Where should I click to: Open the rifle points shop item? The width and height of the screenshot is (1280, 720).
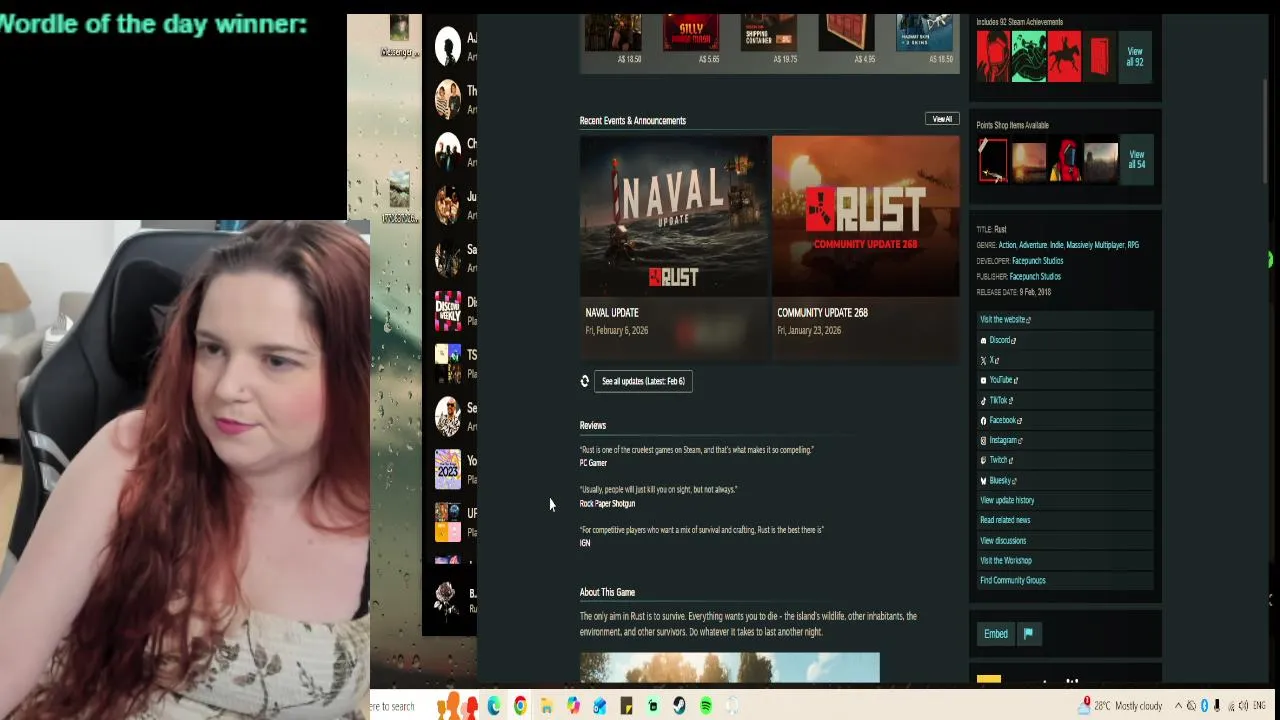(x=993, y=160)
